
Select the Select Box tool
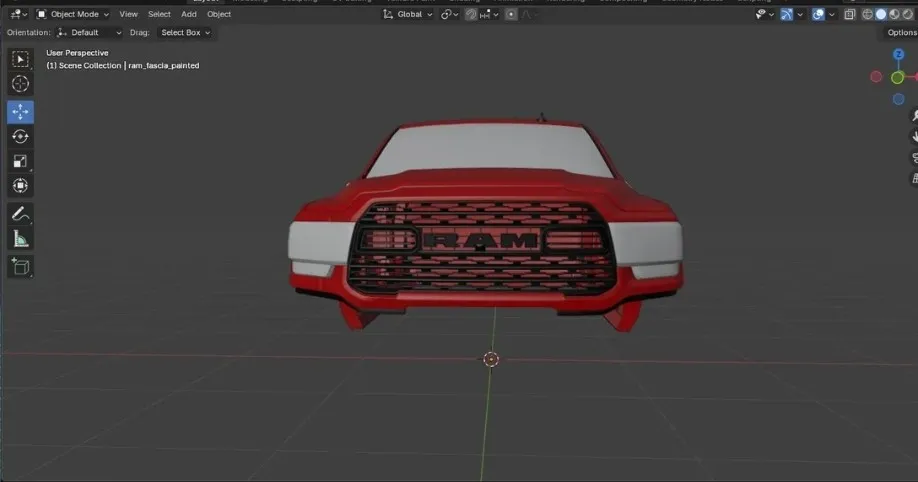pos(20,59)
